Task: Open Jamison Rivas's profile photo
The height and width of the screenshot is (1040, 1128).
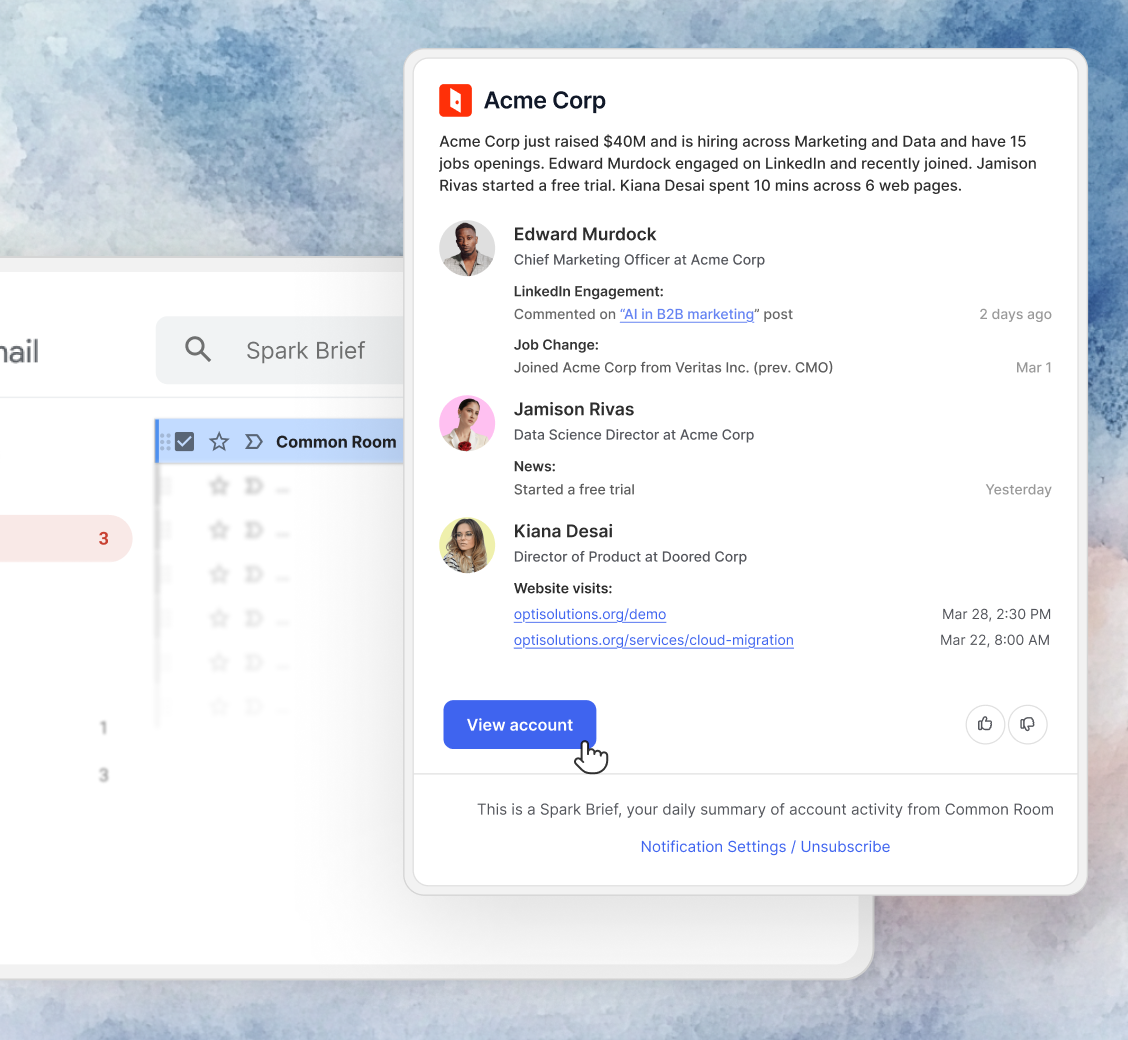Action: coord(467,423)
